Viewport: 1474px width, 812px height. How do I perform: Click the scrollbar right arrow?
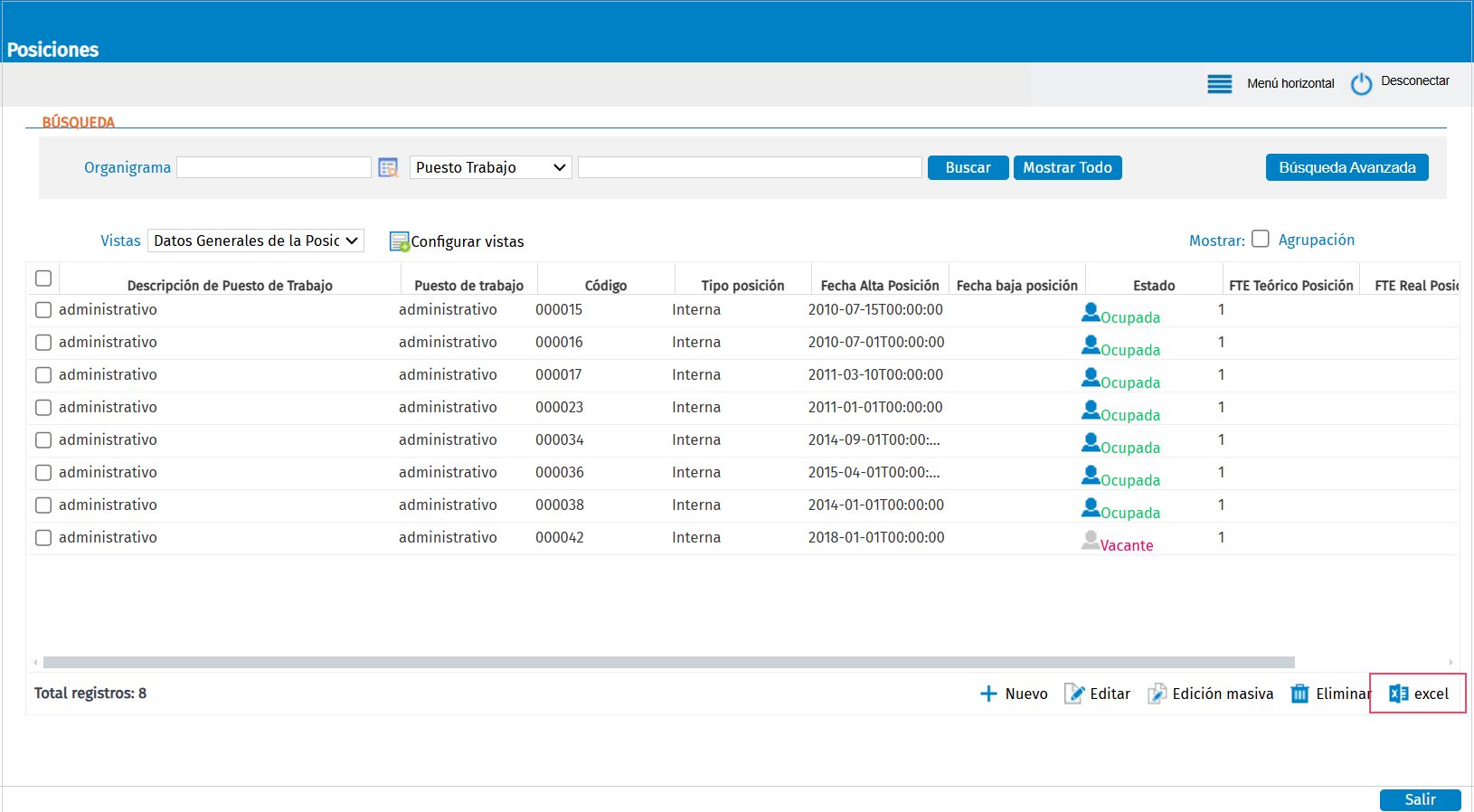(x=1450, y=663)
